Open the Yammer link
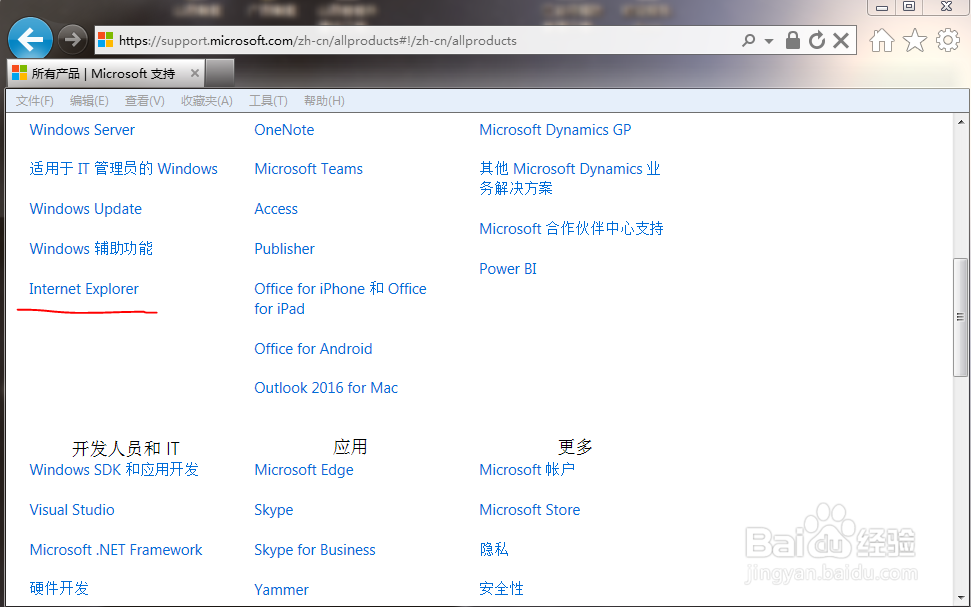This screenshot has width=971, height=607. [x=281, y=590]
